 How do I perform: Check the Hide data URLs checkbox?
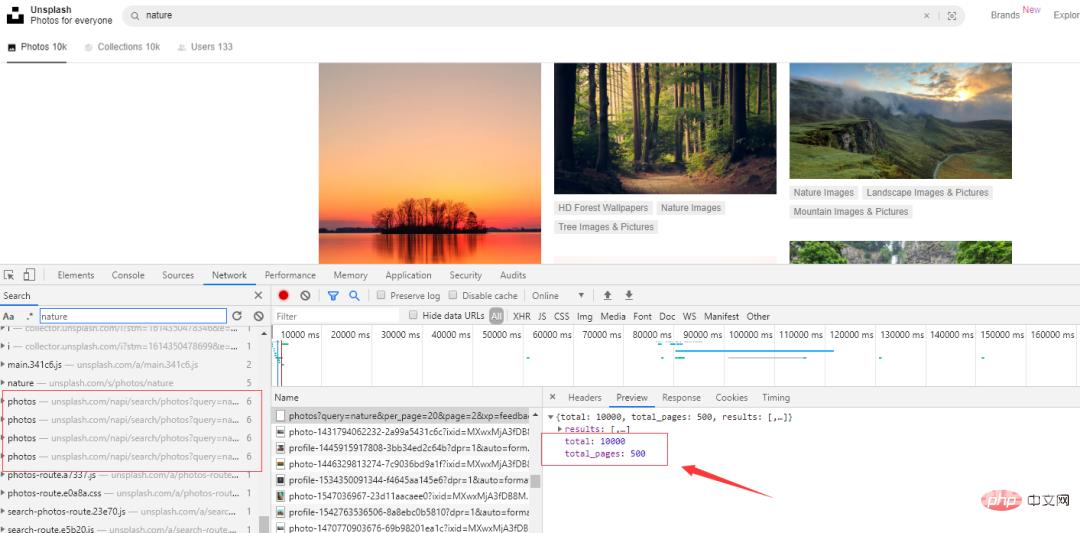coord(413,316)
